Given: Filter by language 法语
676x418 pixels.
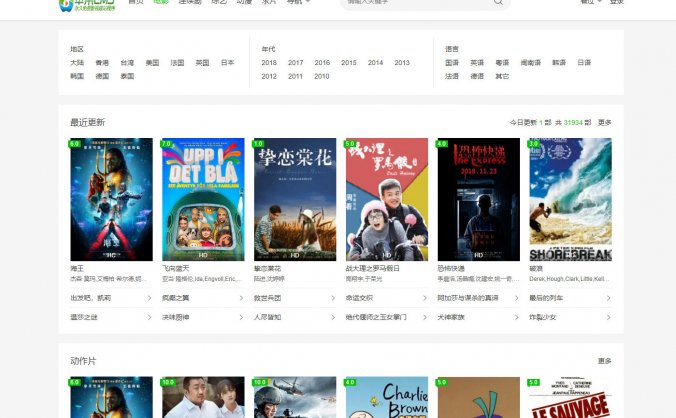Looking at the screenshot, I should coord(452,76).
